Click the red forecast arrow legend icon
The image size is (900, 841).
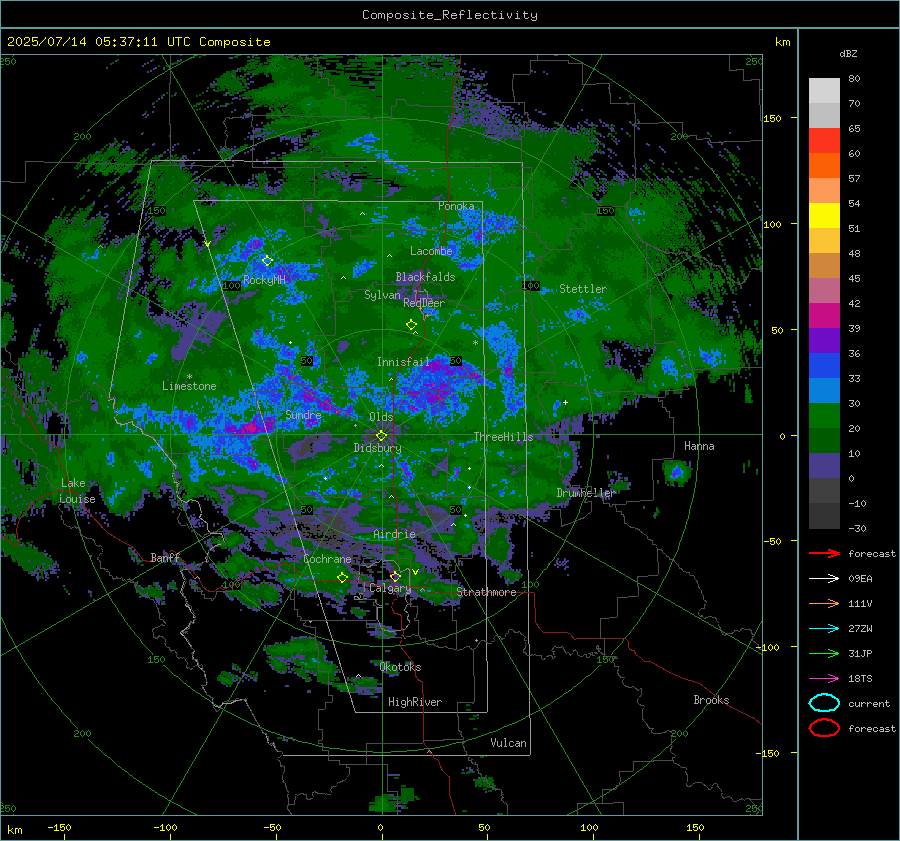pos(824,553)
